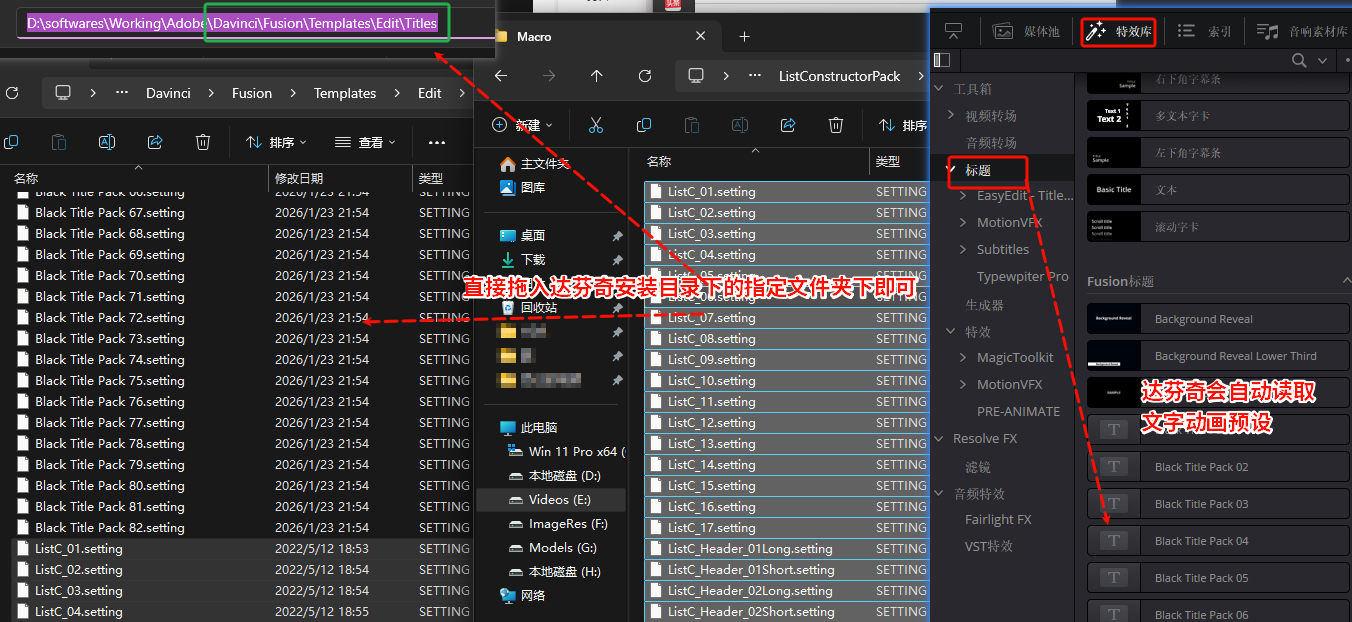The width and height of the screenshot is (1352, 622).
Task: Choose the 多文本字卡 title preset
Action: (x=1218, y=116)
